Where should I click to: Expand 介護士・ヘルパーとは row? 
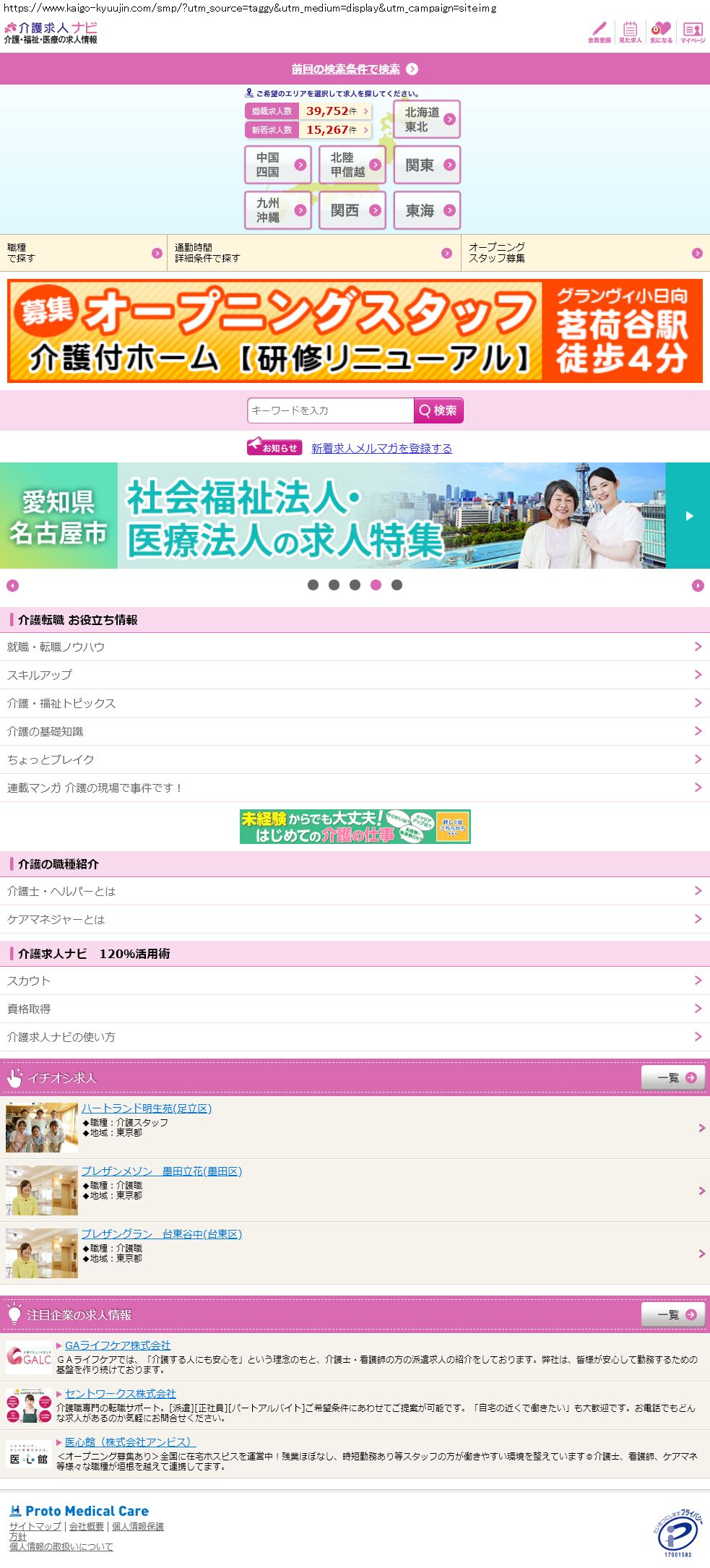point(355,891)
